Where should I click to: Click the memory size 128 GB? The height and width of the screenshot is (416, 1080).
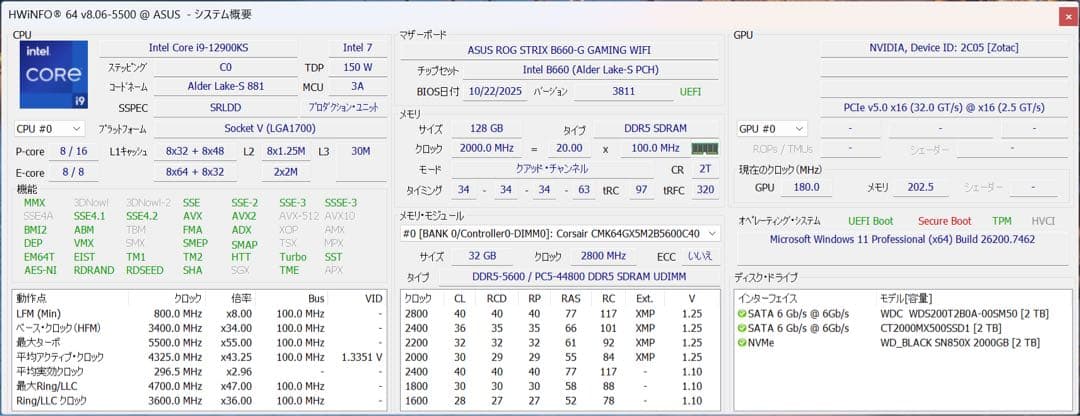point(487,129)
